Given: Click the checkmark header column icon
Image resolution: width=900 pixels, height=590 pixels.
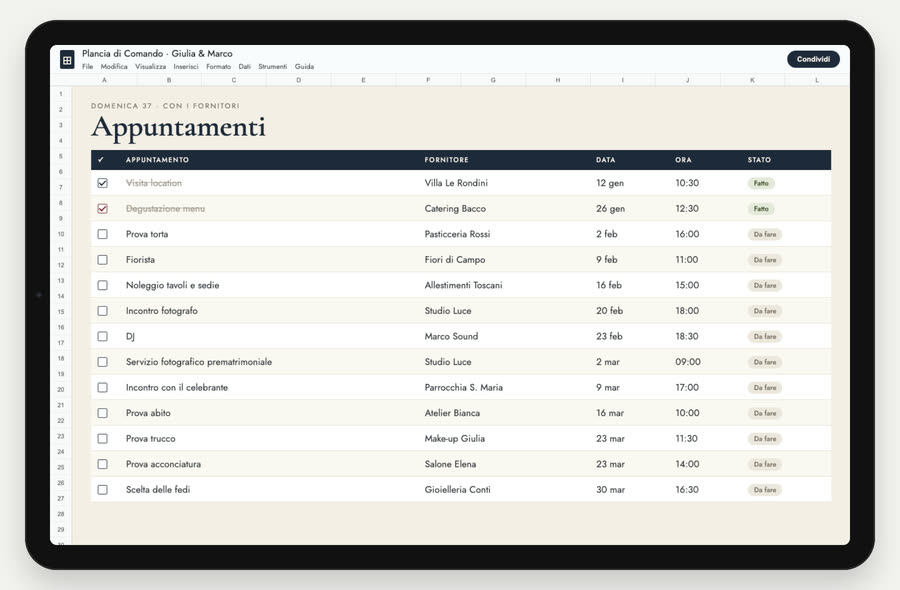Looking at the screenshot, I should point(101,160).
